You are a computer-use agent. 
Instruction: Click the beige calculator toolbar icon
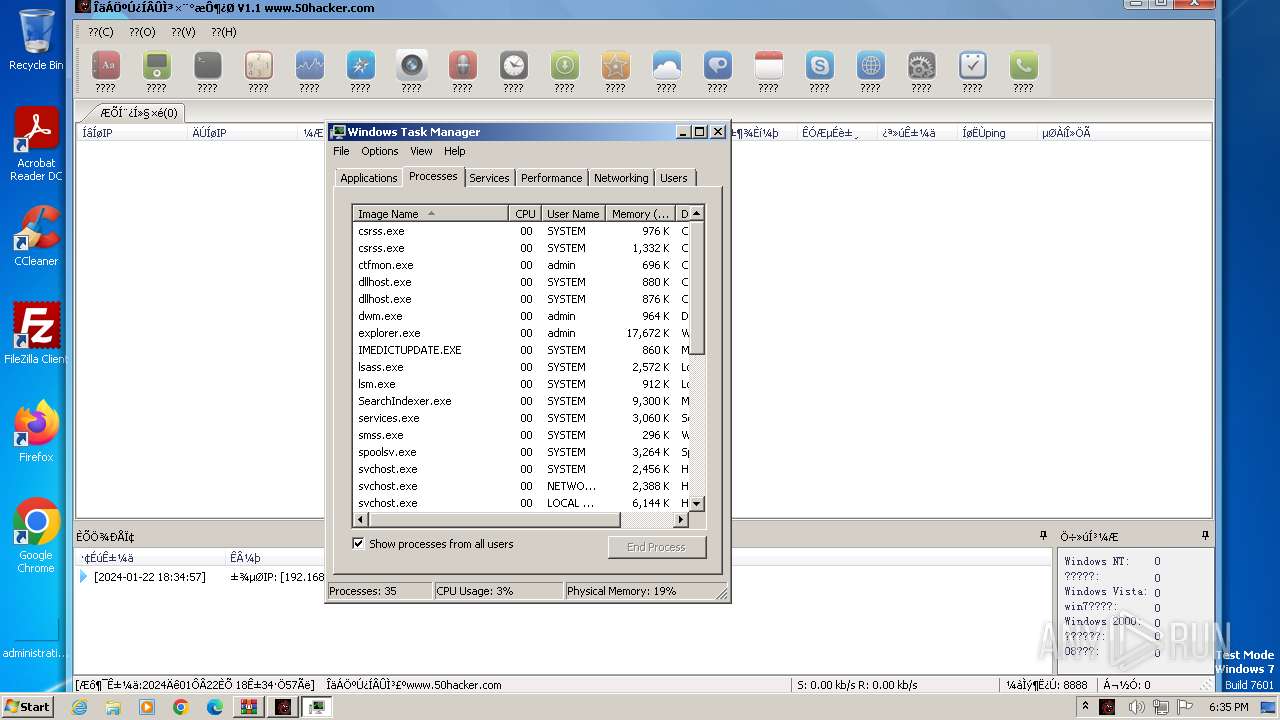click(259, 66)
